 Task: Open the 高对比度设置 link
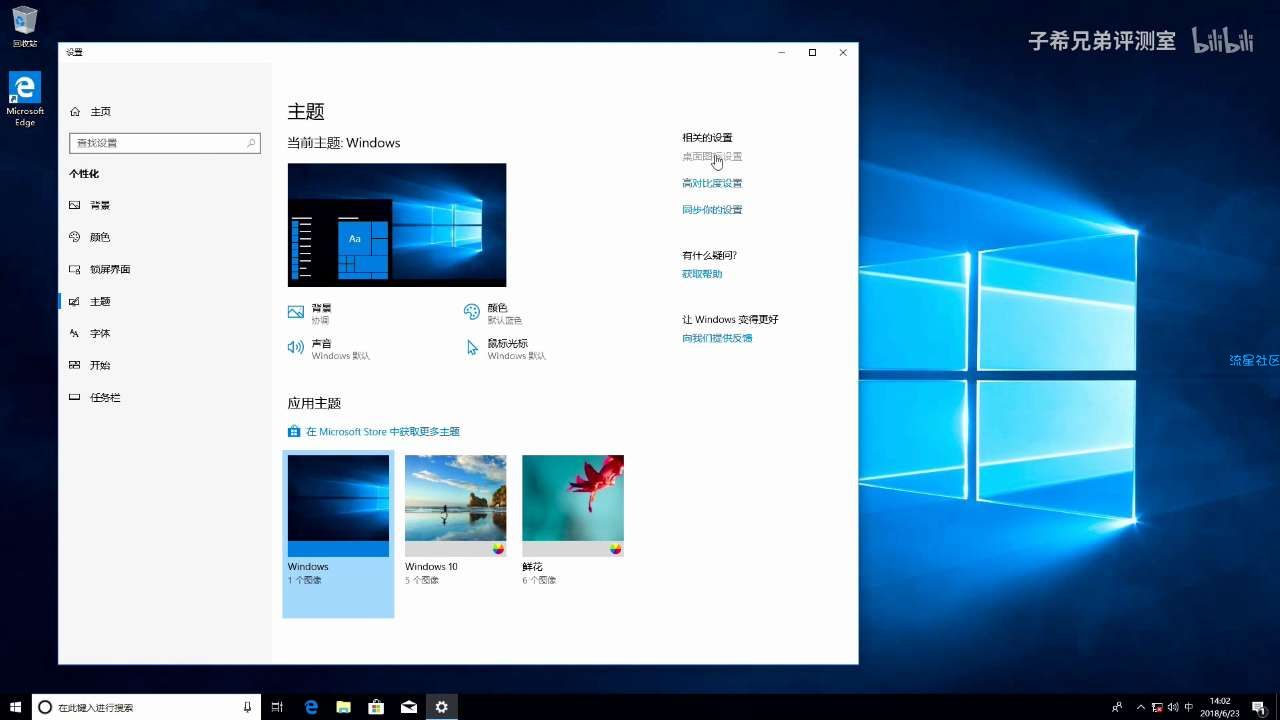(712, 183)
